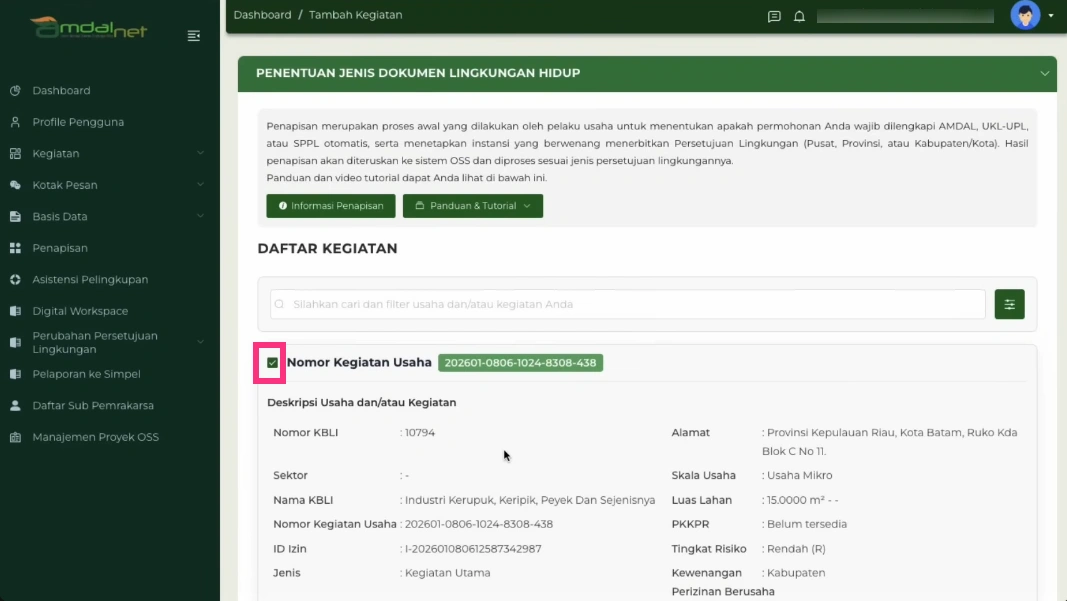Click the Penapisan grid icon in sidebar
This screenshot has height=601, width=1067.
tap(15, 248)
